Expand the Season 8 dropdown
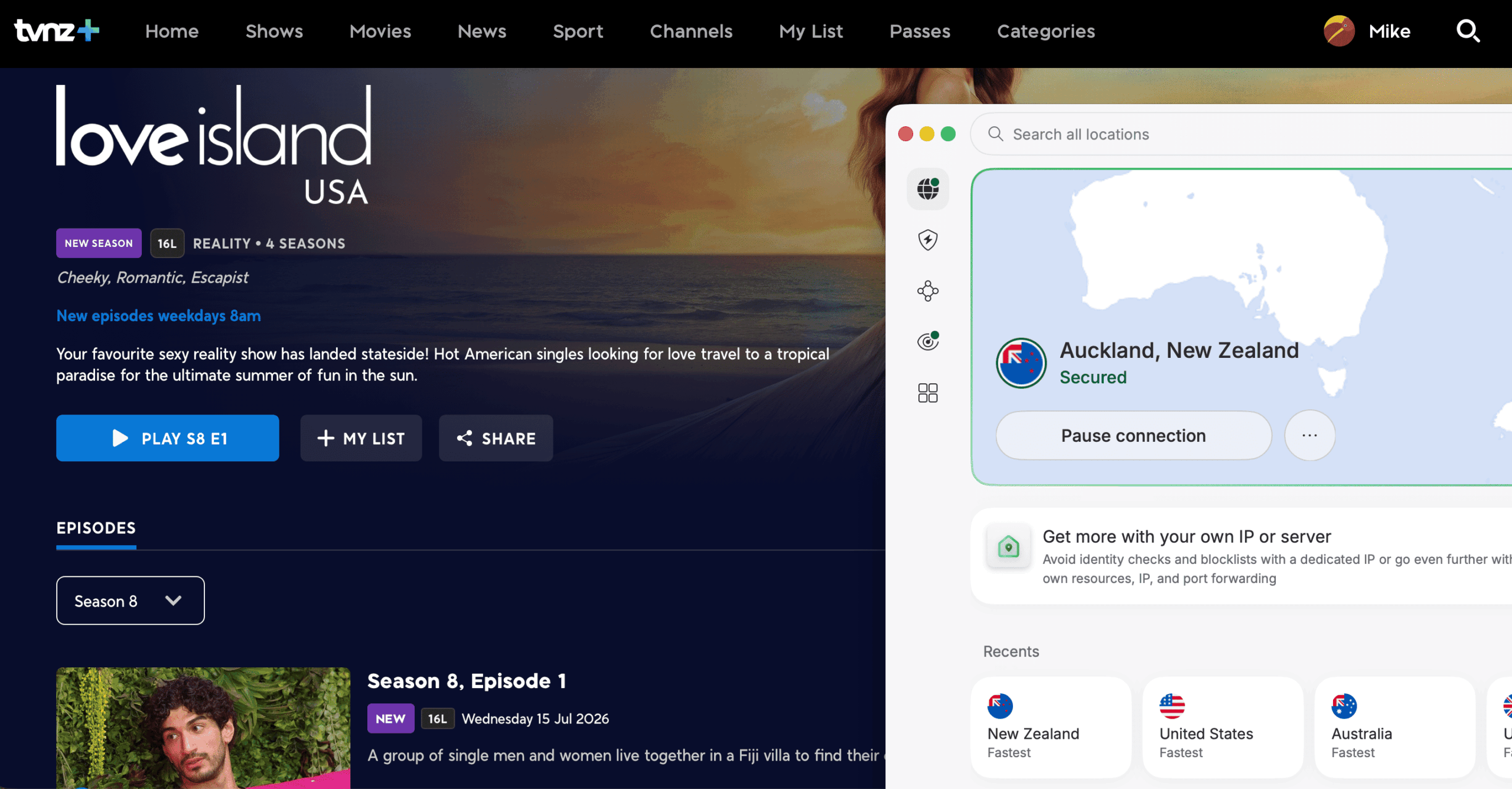 (x=131, y=601)
